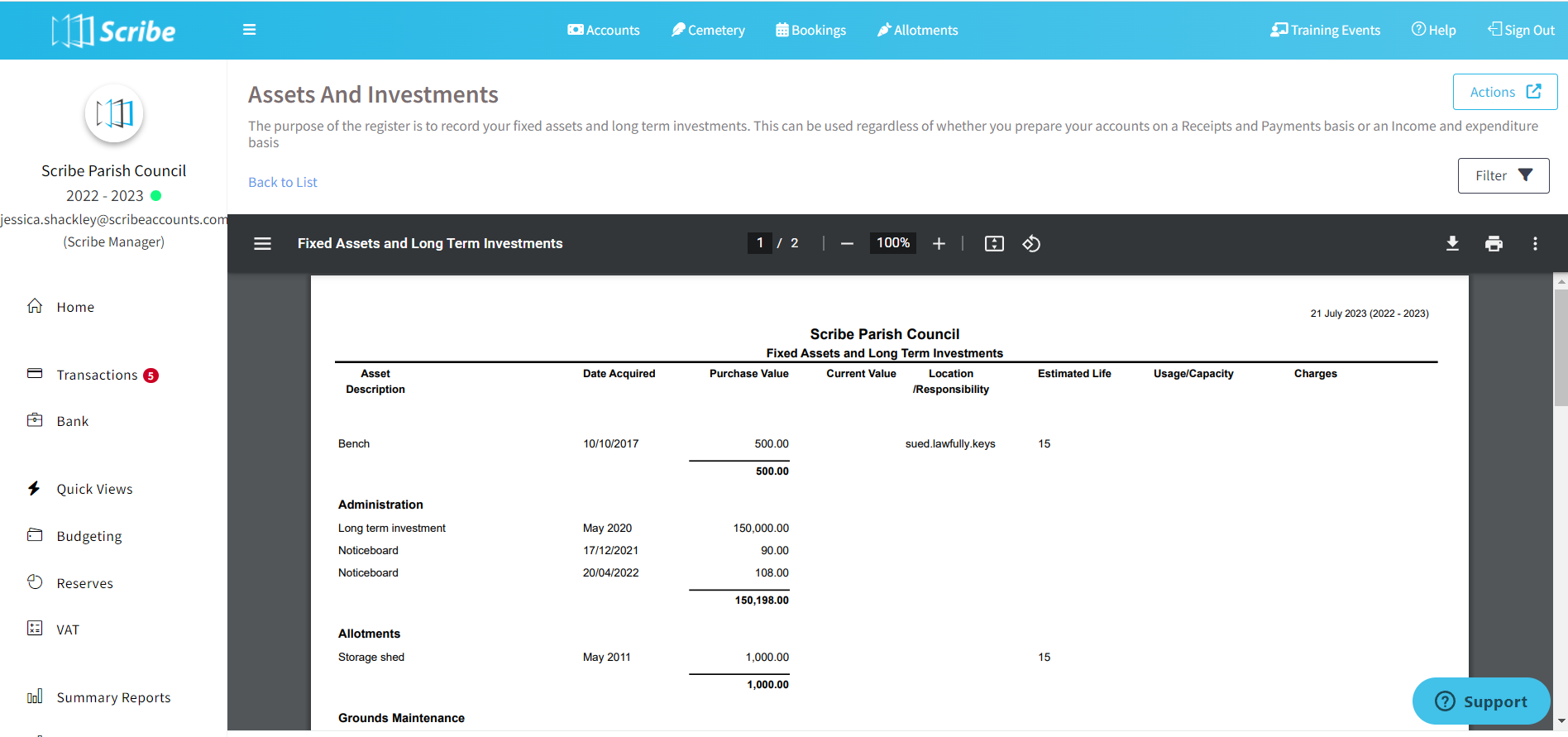Open Budgeting in sidebar
This screenshot has width=1568, height=737.
[x=89, y=536]
